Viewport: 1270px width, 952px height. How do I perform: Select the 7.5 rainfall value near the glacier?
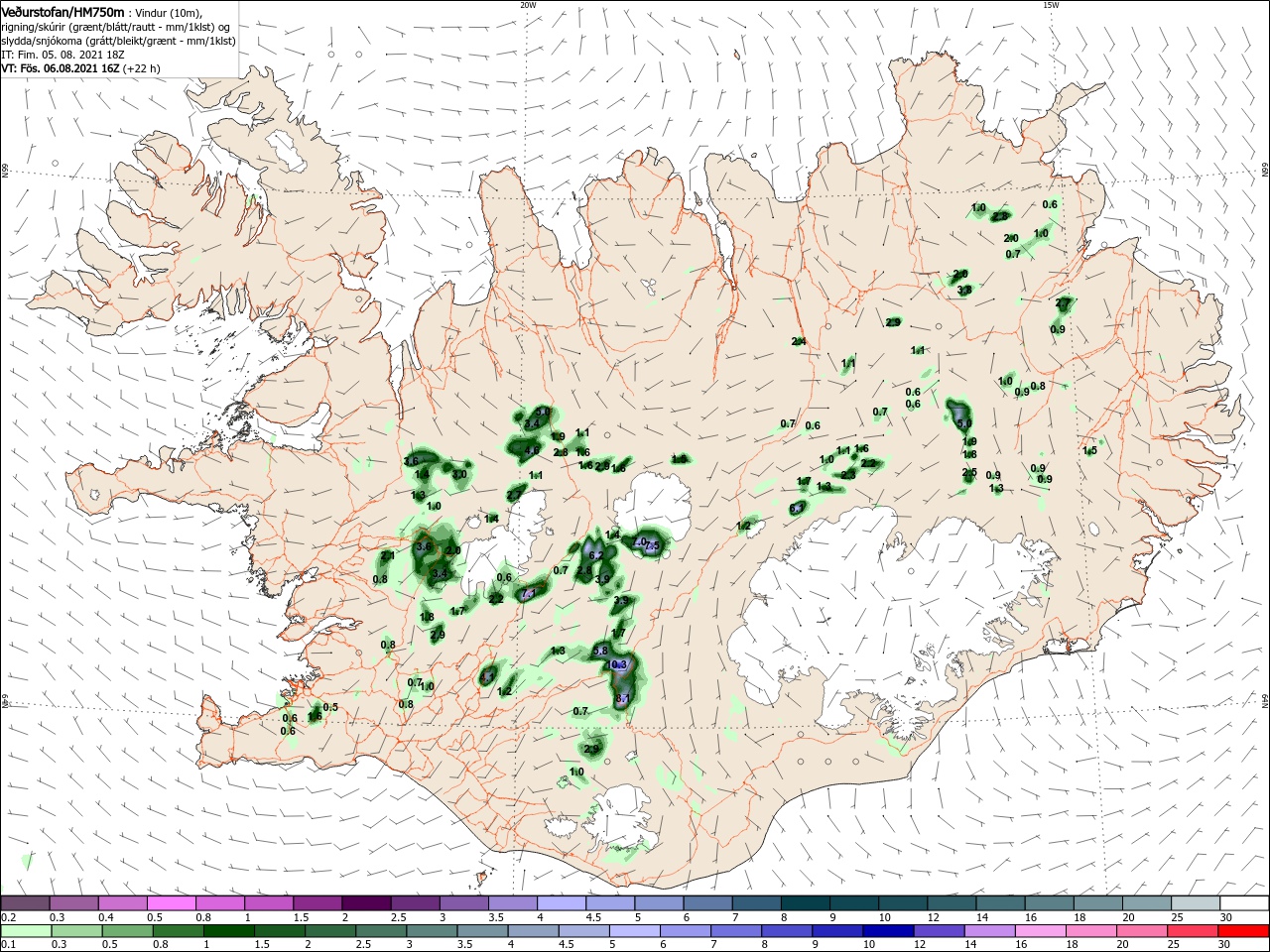[x=652, y=546]
